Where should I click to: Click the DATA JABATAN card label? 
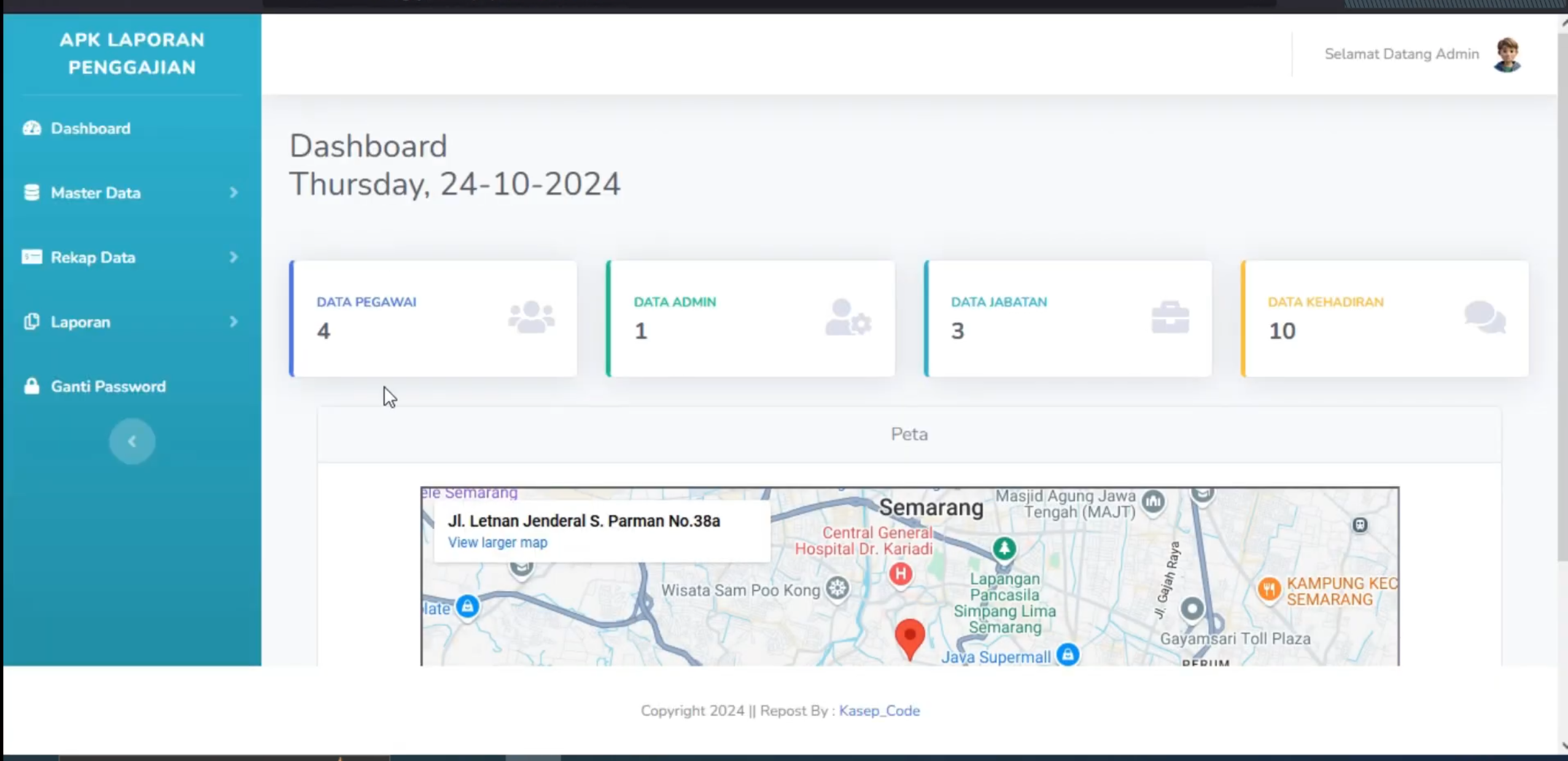click(999, 302)
